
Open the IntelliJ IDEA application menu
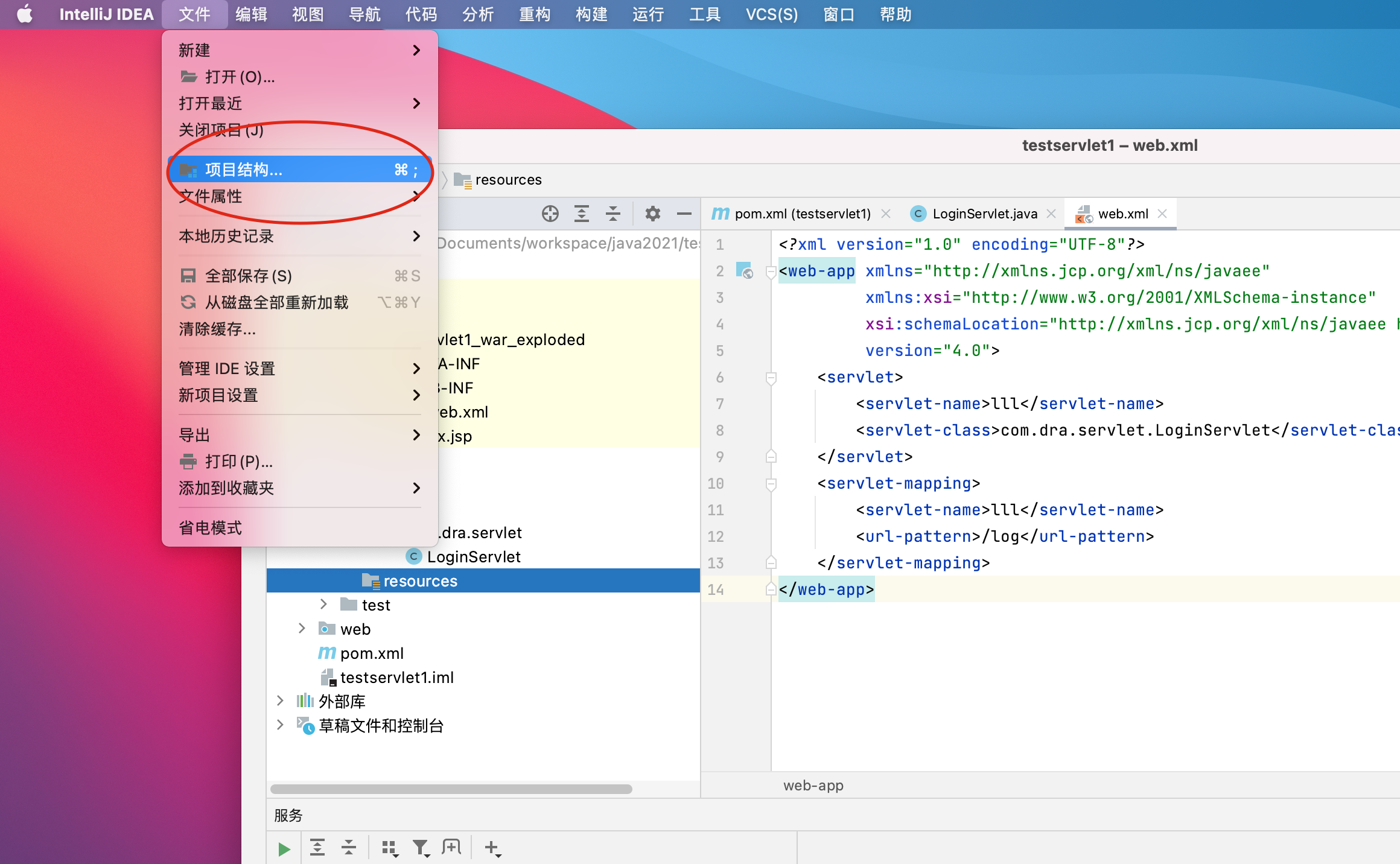(106, 14)
